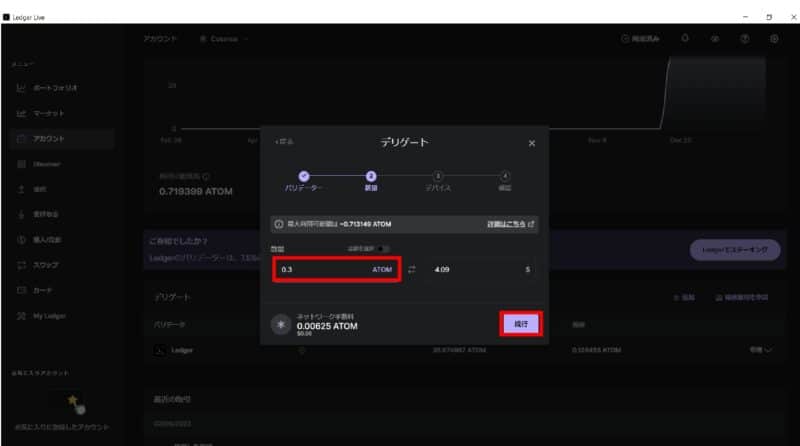Click the continue button in delegate dialog

(520, 323)
